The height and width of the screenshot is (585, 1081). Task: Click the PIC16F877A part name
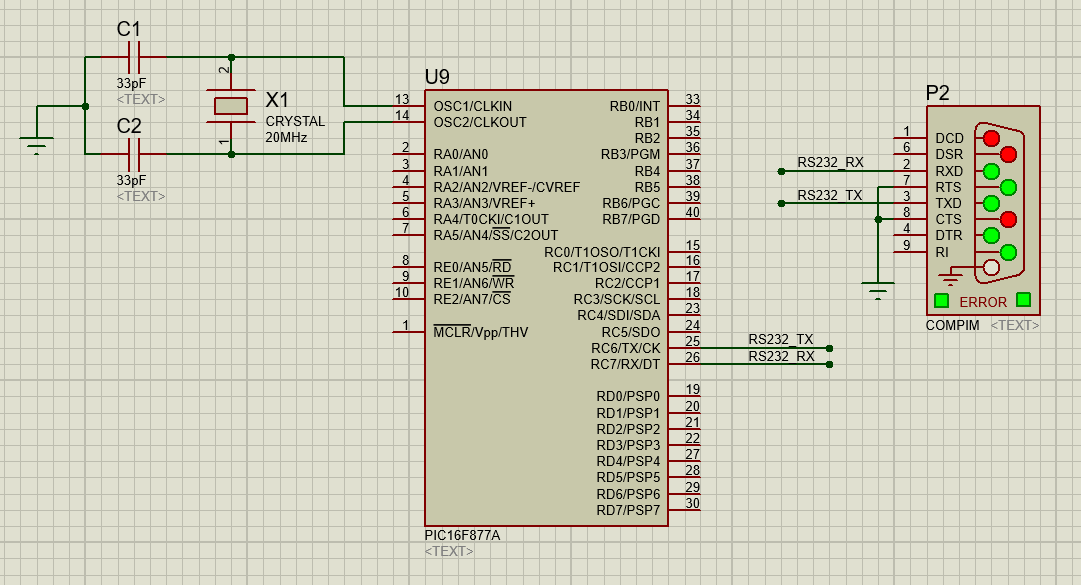[463, 535]
